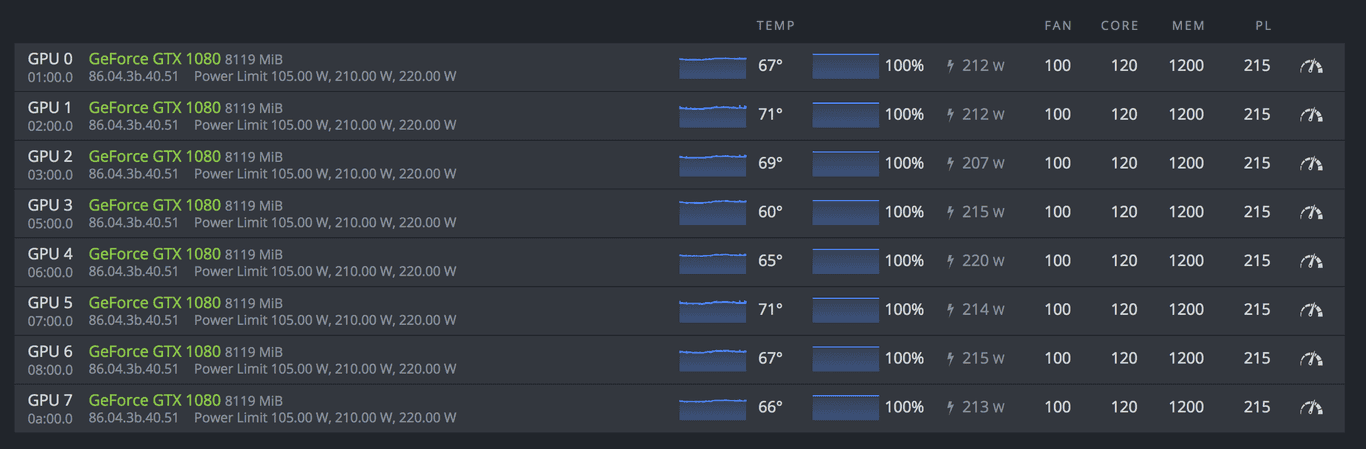Image resolution: width=1366 pixels, height=449 pixels.
Task: Click GPU 3 speedometer overclock icon
Action: (x=1310, y=212)
